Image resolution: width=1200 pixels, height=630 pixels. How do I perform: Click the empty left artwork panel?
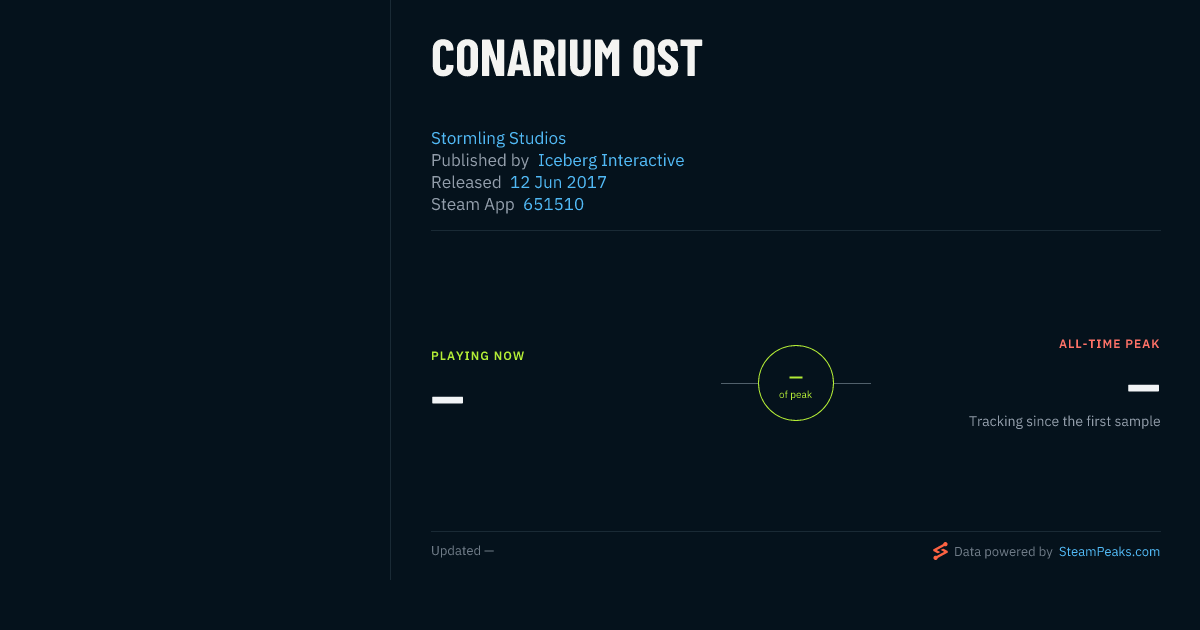point(195,290)
